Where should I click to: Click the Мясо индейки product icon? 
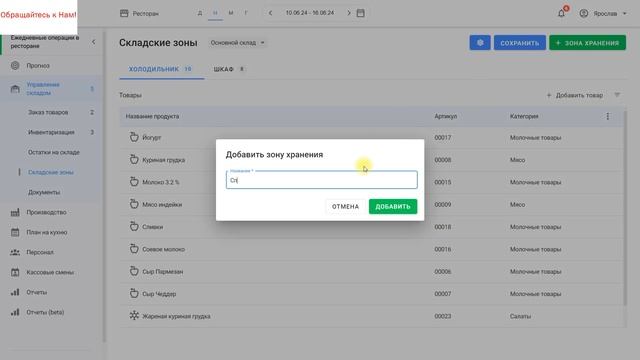coord(134,204)
